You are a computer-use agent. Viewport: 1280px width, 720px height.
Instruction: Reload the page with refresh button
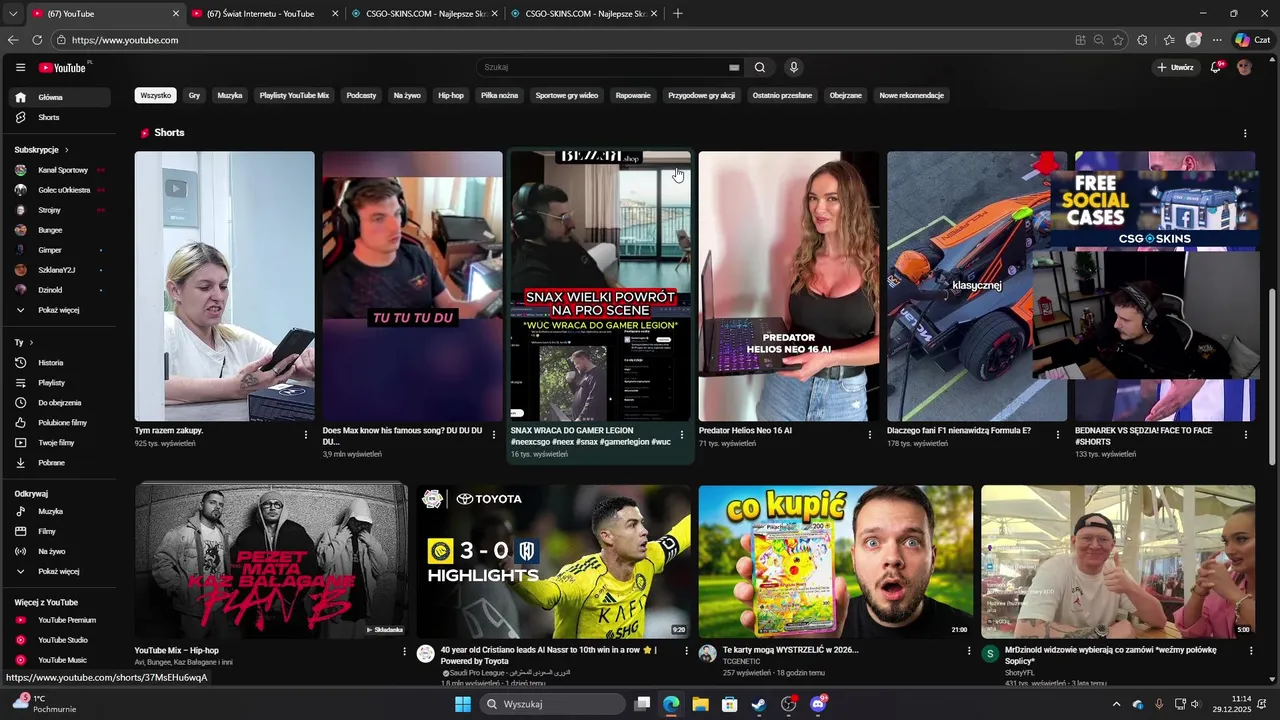coord(37,40)
